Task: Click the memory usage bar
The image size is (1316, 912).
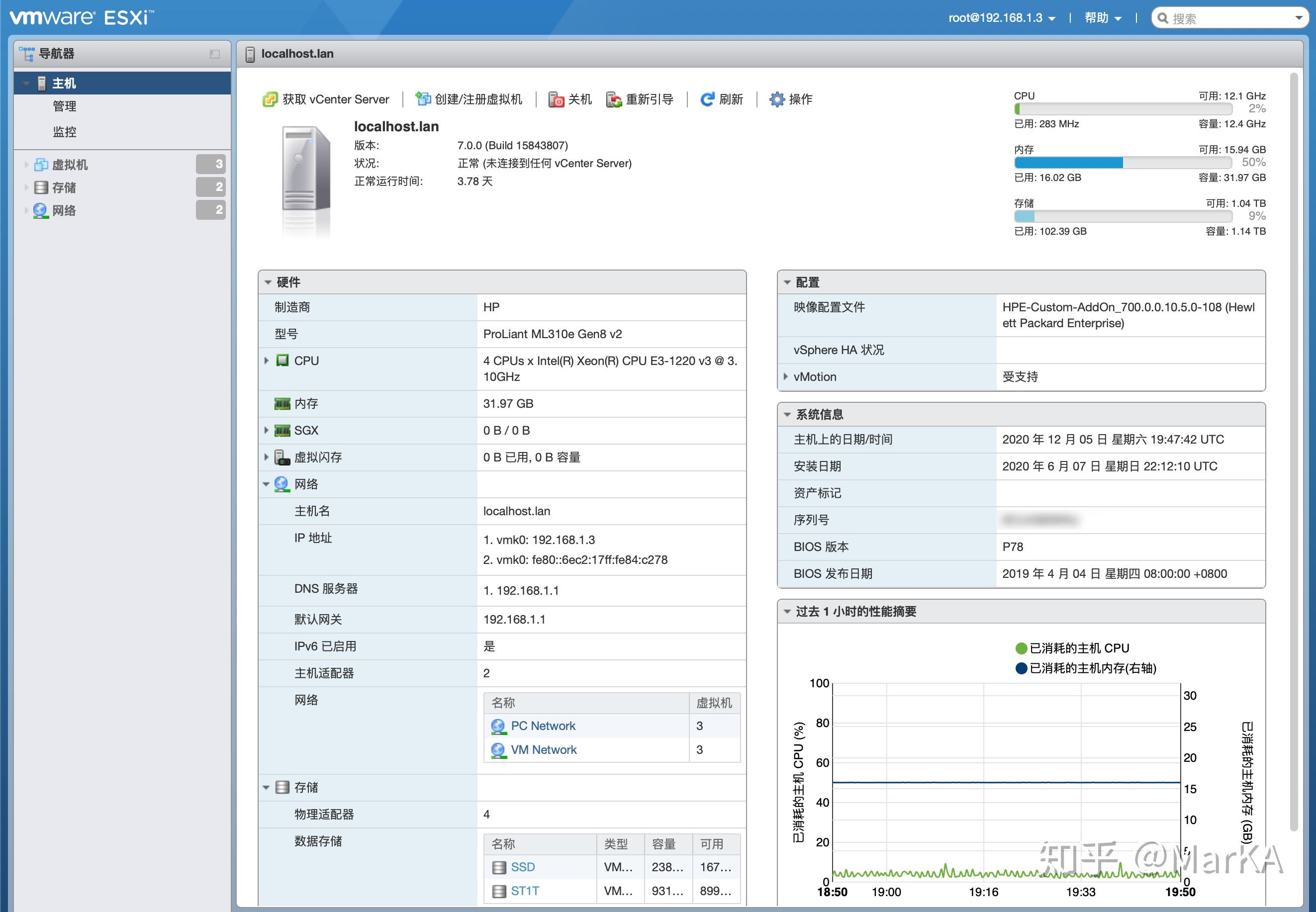Action: click(x=1123, y=163)
